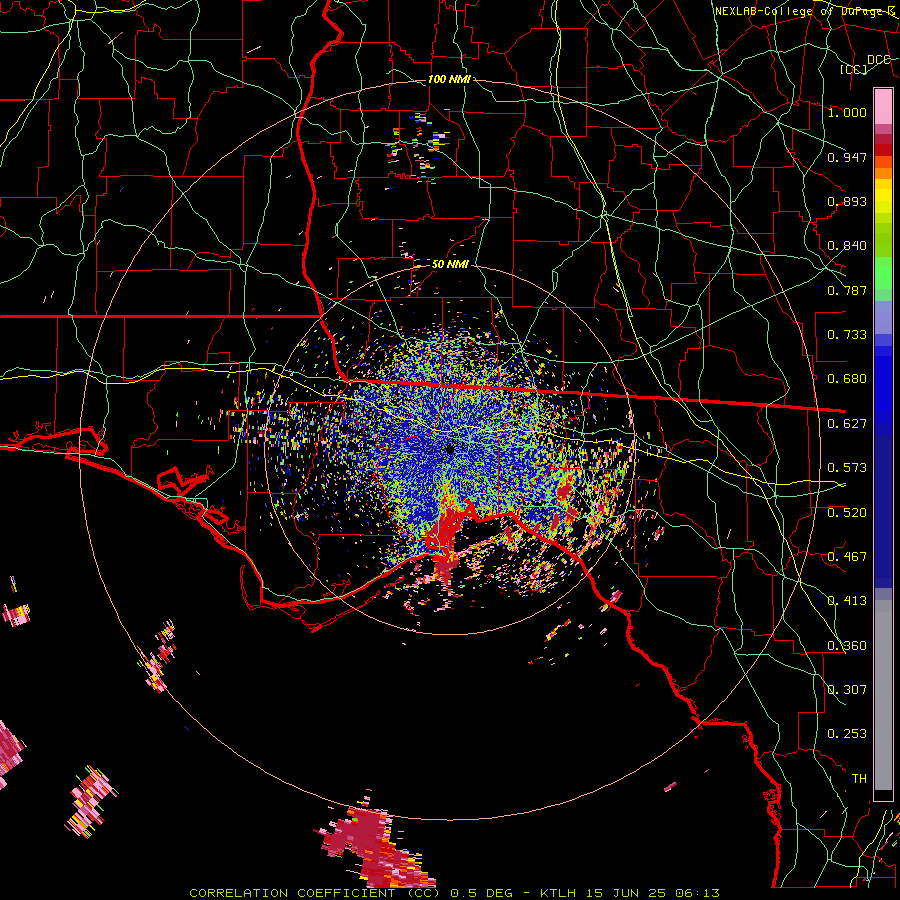900x900 pixels.
Task: Select the 0.307 scale value
Action: click(847, 689)
